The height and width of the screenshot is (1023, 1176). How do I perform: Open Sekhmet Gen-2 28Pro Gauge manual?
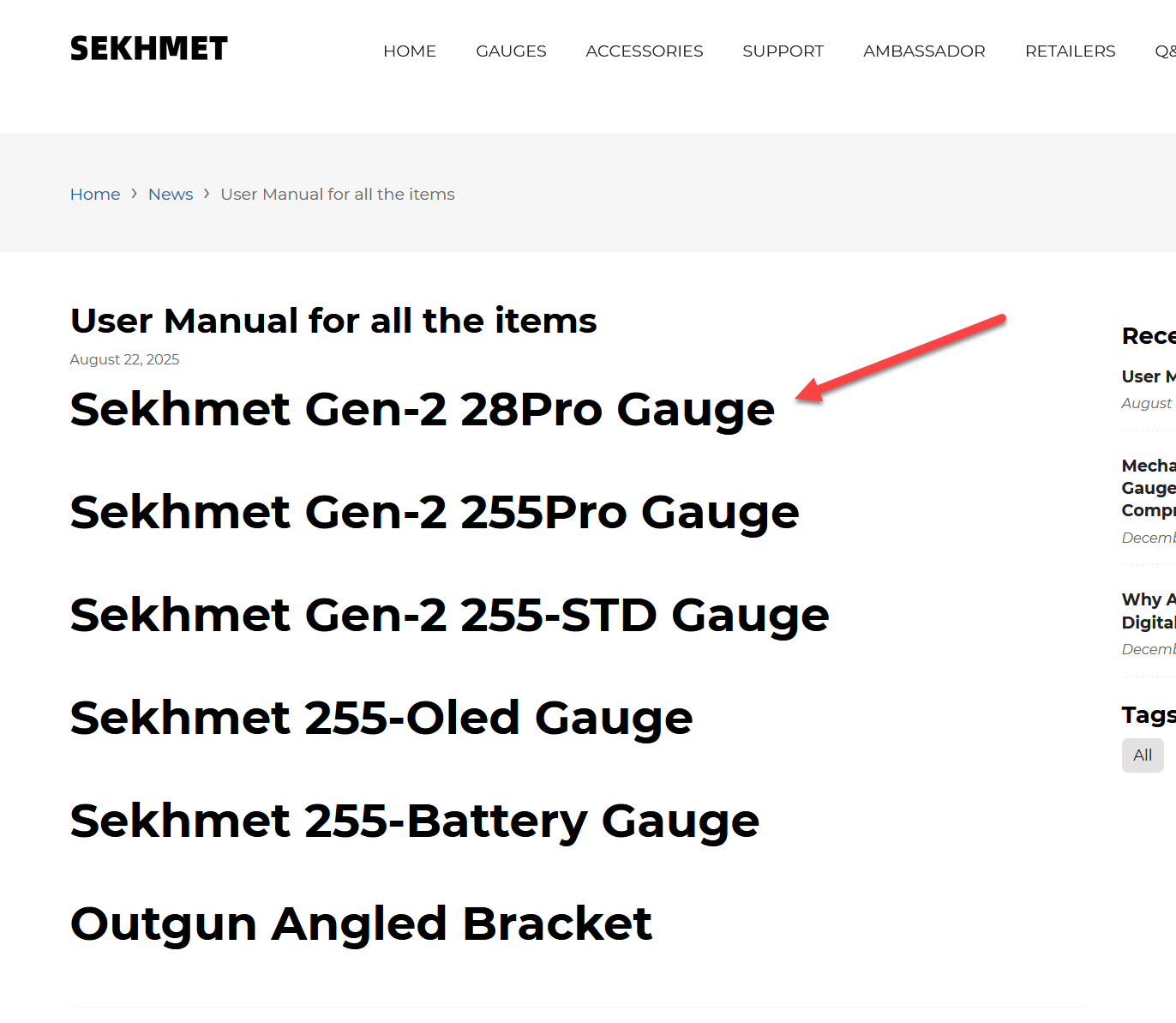pos(423,409)
